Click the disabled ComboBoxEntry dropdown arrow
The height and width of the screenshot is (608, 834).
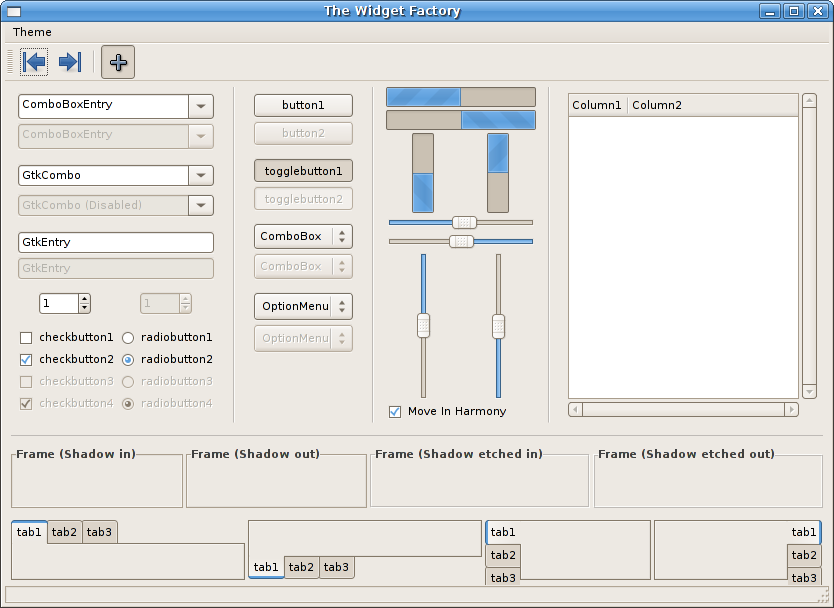(201, 136)
